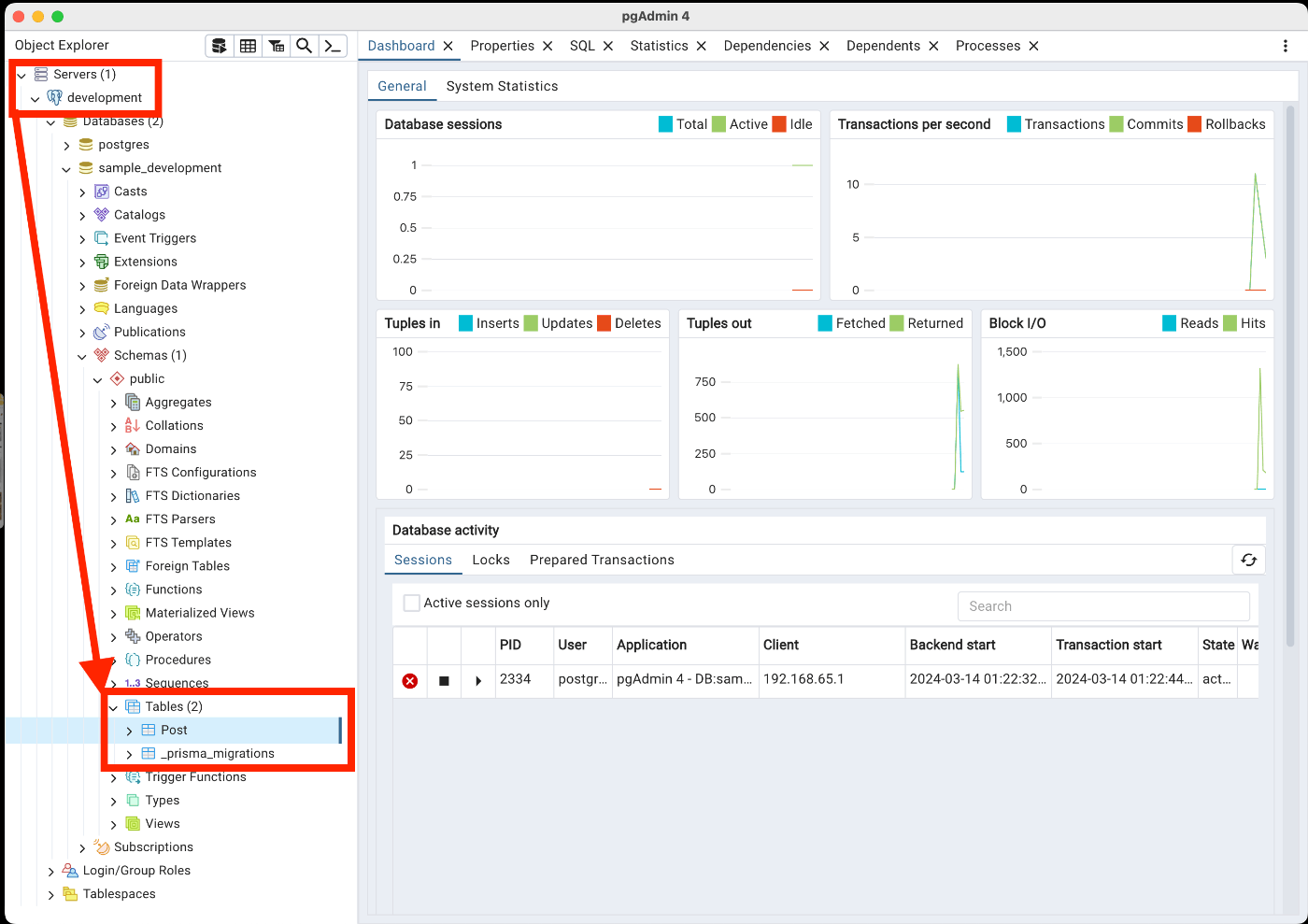This screenshot has width=1308, height=924.
Task: Select the _prisma_migrations table
Action: click(218, 753)
